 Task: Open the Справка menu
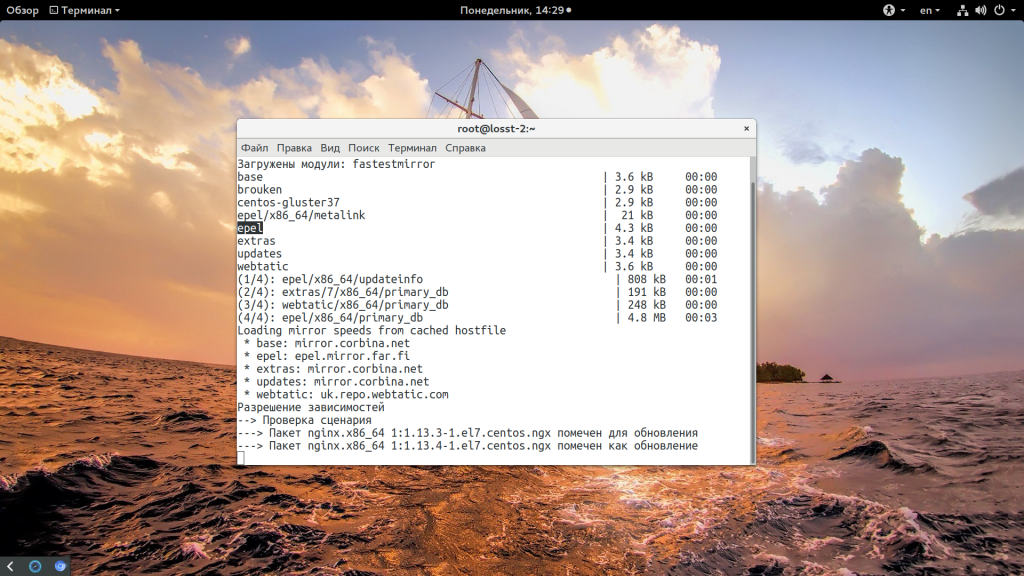click(465, 148)
